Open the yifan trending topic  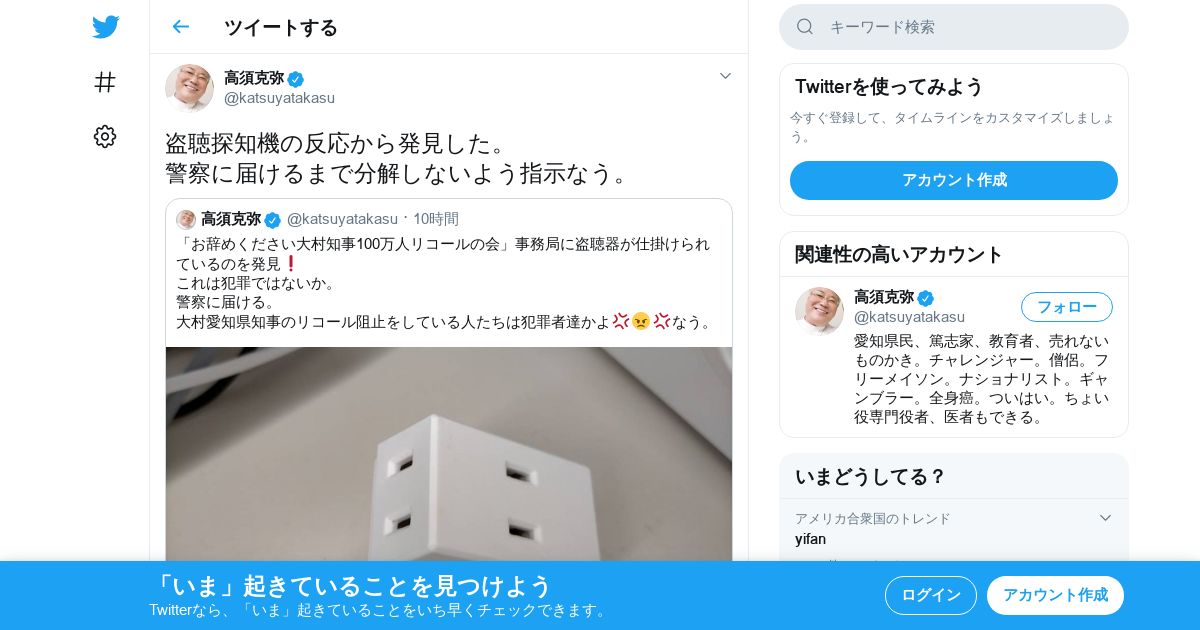(810, 539)
